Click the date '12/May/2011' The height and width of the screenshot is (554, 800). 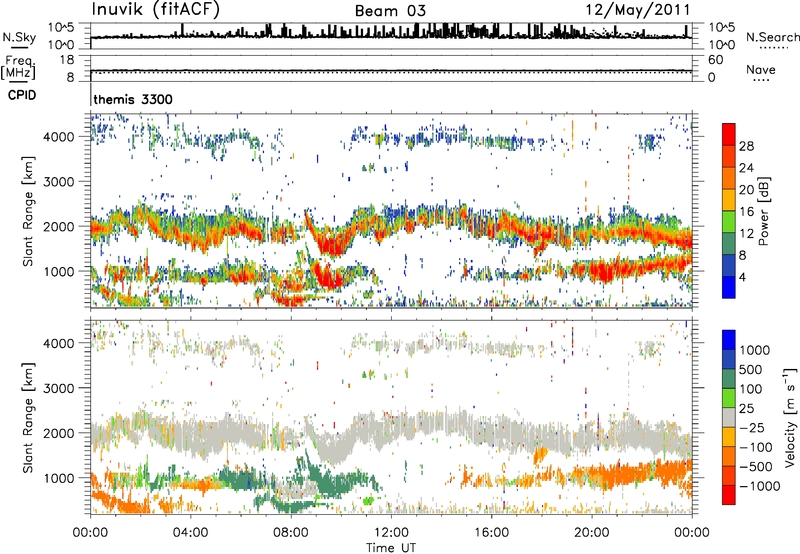(638, 10)
